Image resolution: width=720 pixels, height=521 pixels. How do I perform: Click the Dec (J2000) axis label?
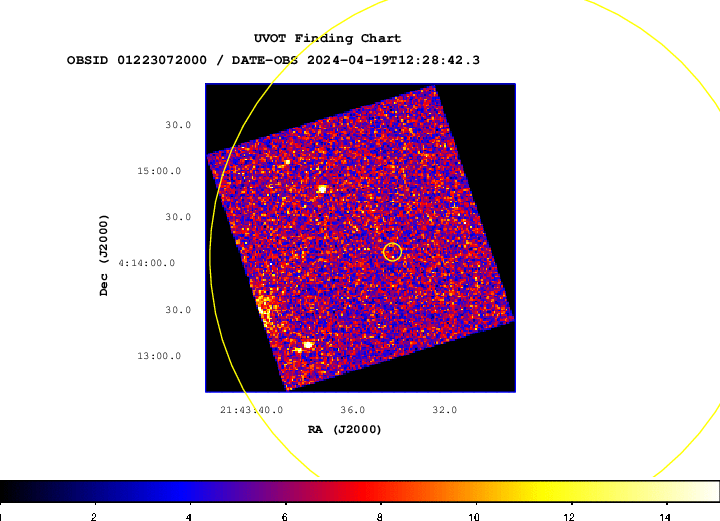click(104, 255)
